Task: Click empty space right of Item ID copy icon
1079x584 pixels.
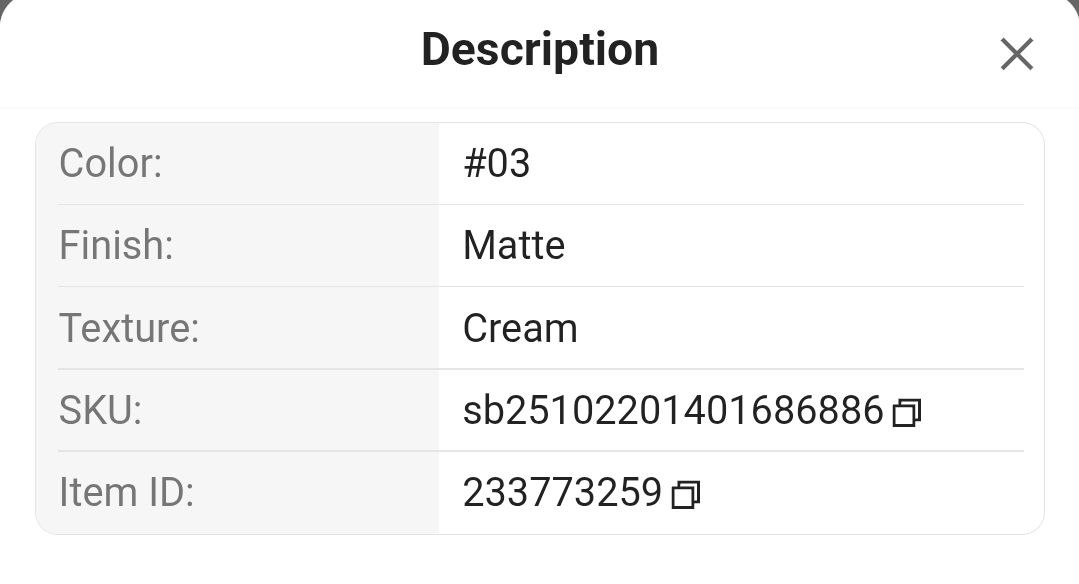Action: coord(860,492)
